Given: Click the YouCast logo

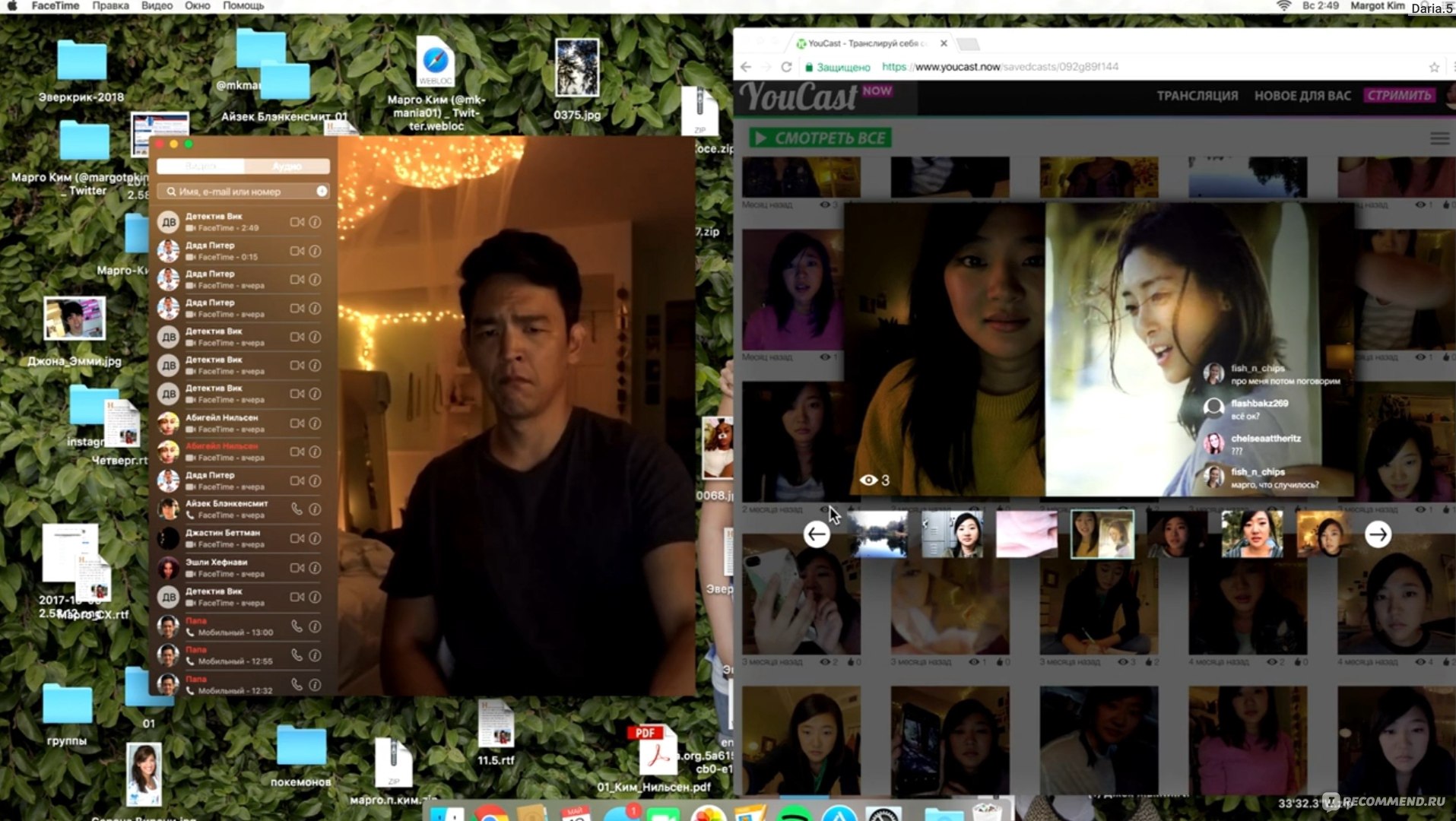Looking at the screenshot, I should click(815, 98).
